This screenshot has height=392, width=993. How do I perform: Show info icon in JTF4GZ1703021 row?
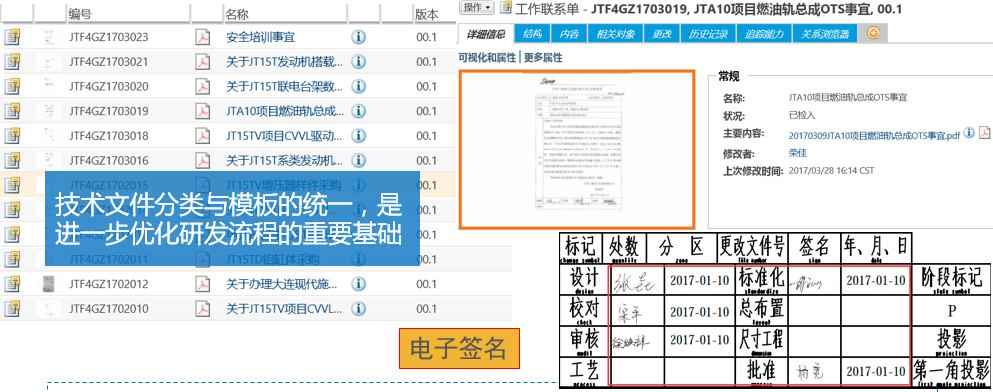pyautogui.click(x=358, y=61)
